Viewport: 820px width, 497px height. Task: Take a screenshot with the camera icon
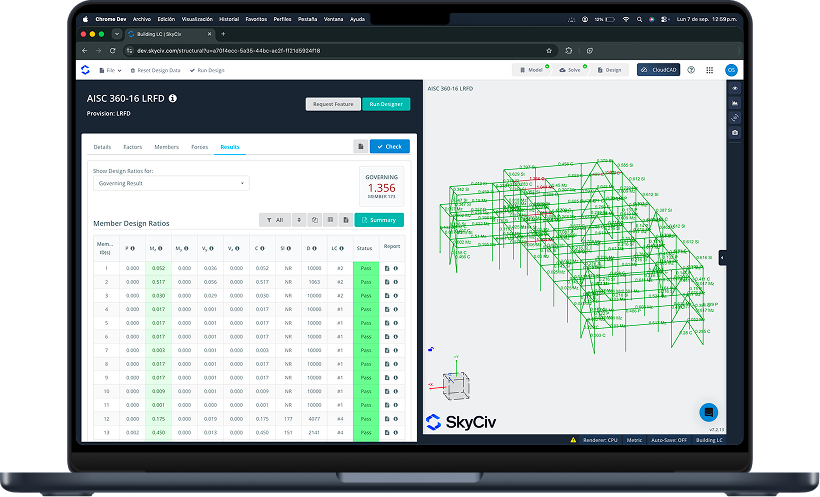[735, 132]
